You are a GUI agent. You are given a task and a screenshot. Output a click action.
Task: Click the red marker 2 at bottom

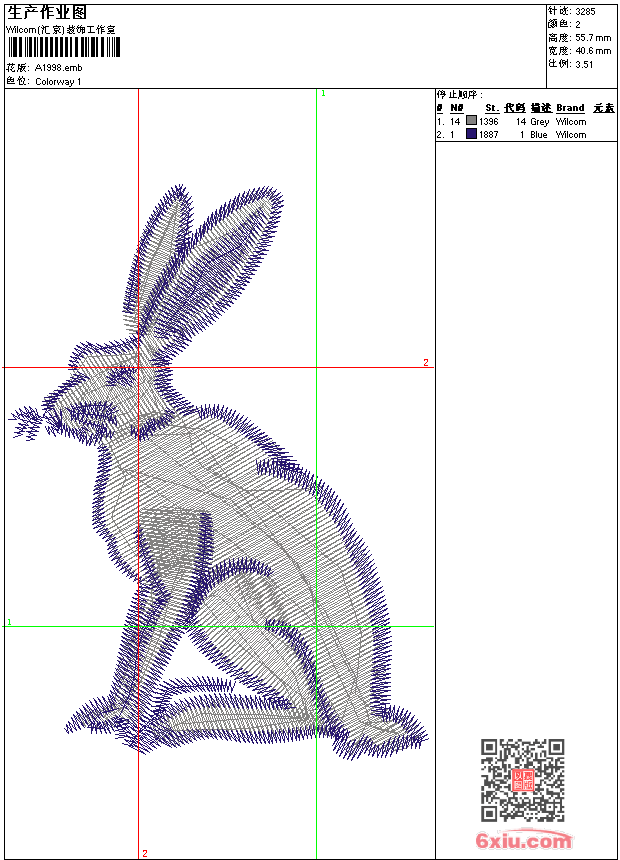pyautogui.click(x=145, y=853)
